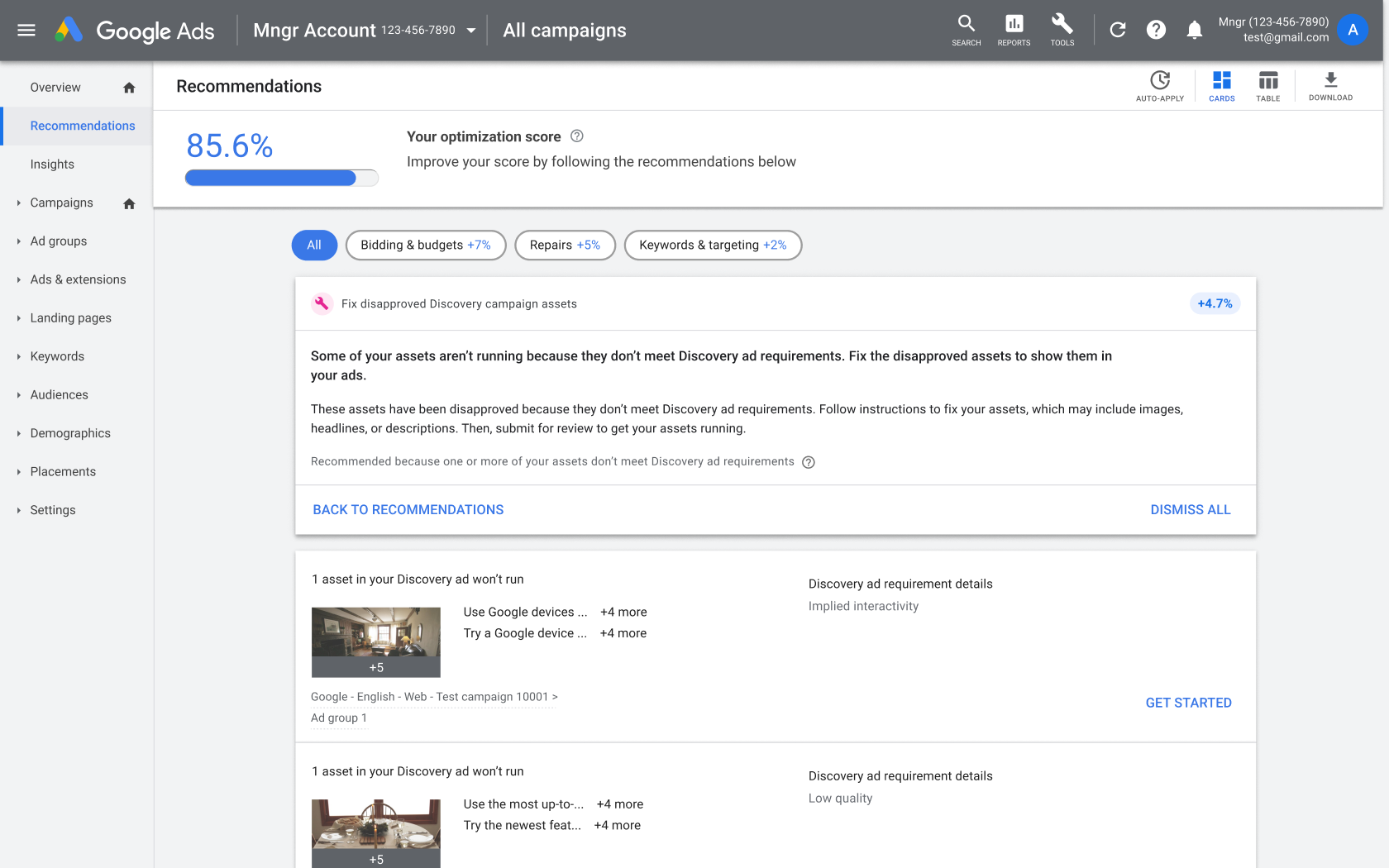Open the Reports icon in top bar
This screenshot has width=1389, height=868.
click(x=1013, y=30)
